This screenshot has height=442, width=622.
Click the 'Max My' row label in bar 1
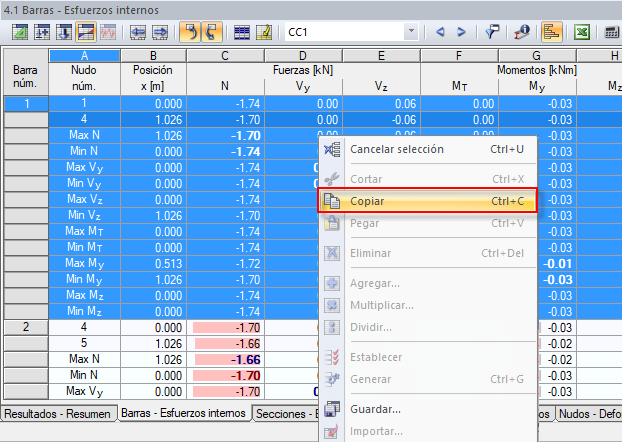coord(84,263)
